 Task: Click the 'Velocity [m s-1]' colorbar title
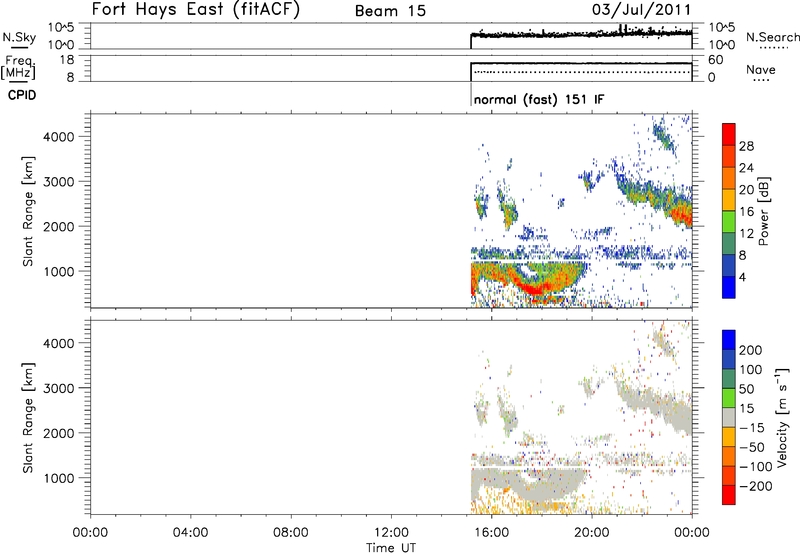pyautogui.click(x=781, y=417)
